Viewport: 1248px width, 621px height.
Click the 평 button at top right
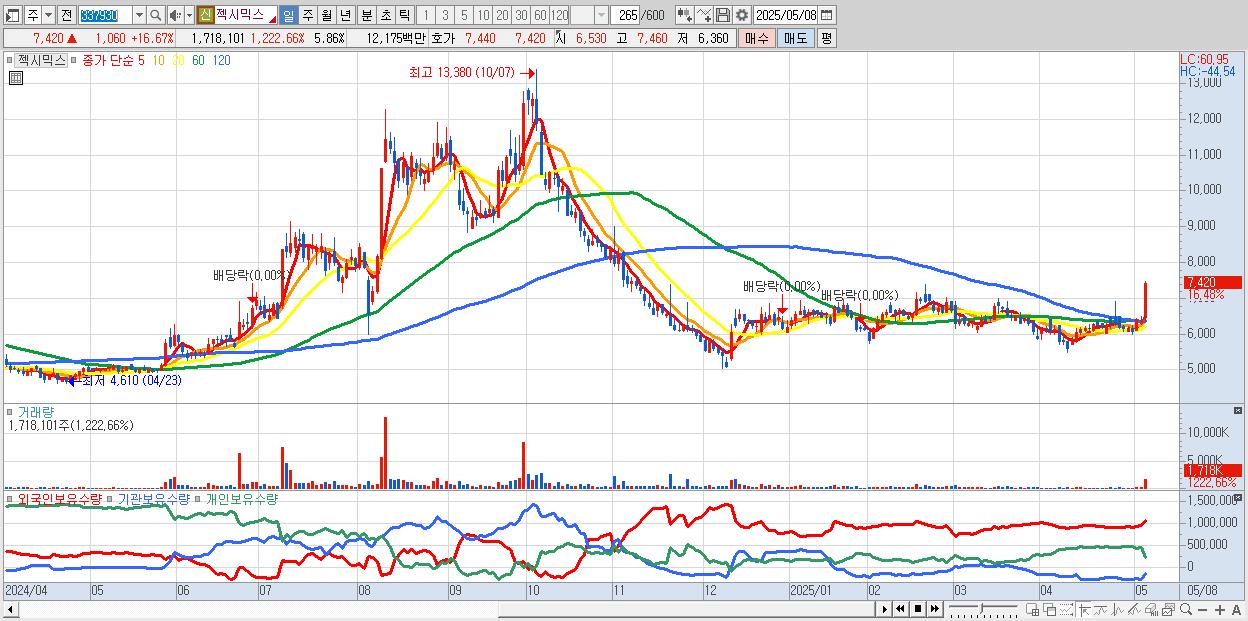(x=826, y=38)
